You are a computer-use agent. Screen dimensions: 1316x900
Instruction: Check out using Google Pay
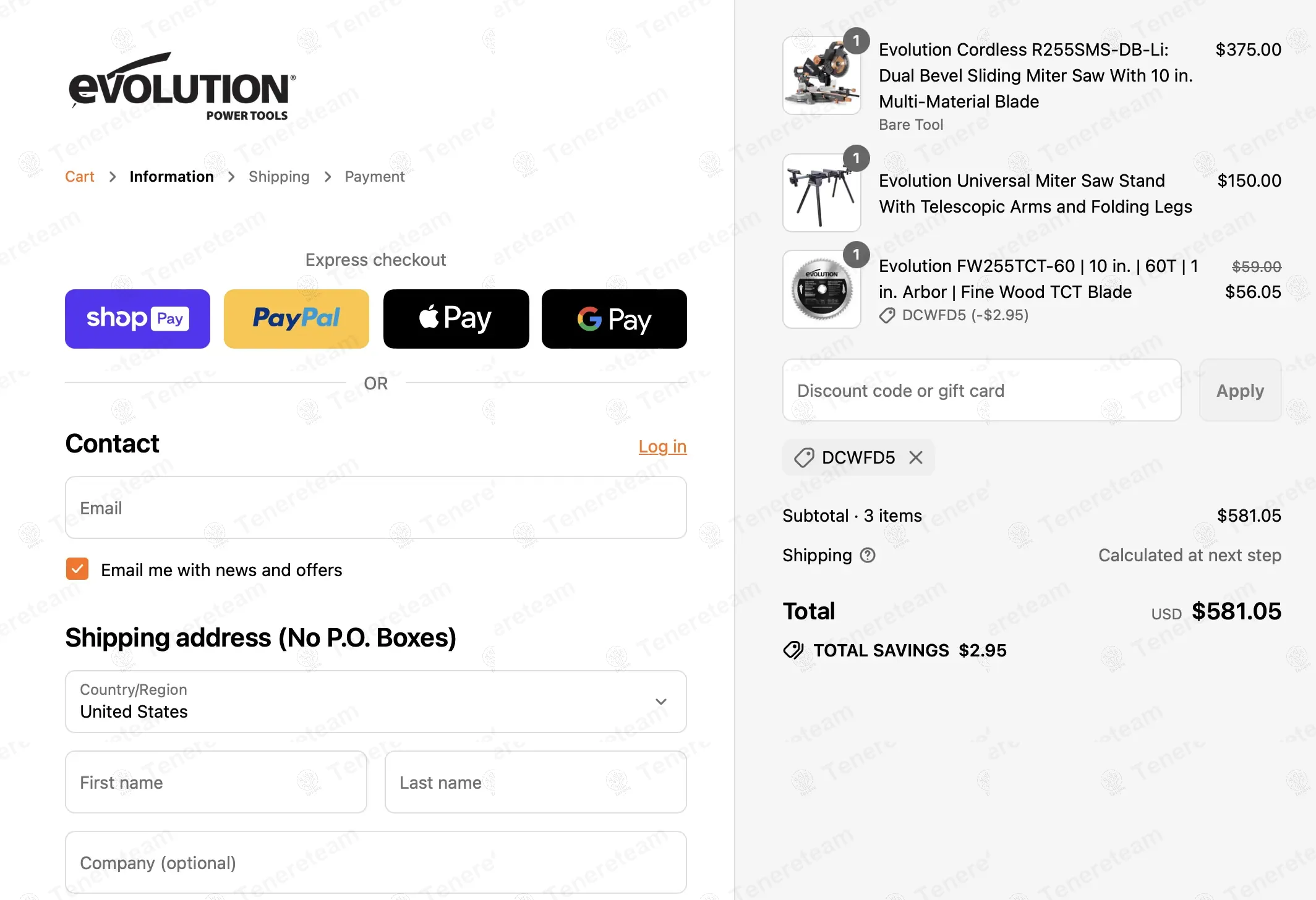pyautogui.click(x=614, y=319)
